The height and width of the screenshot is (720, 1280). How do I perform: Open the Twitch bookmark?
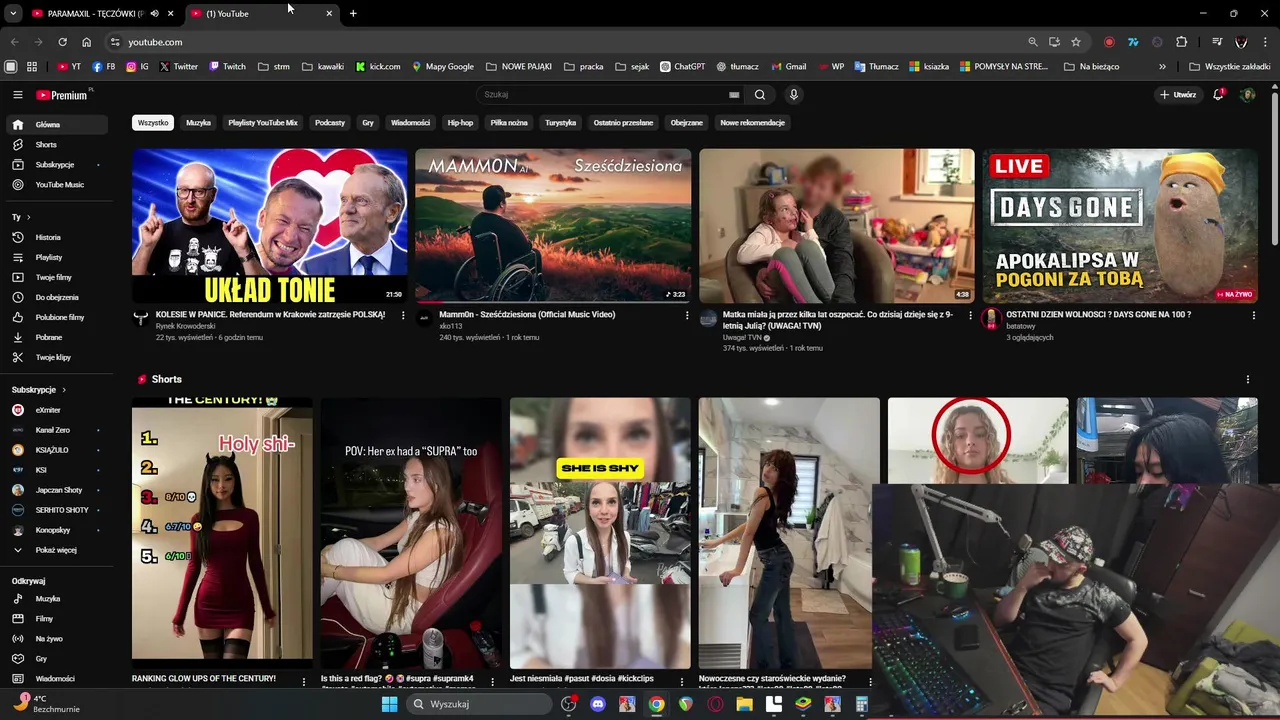[x=227, y=67]
